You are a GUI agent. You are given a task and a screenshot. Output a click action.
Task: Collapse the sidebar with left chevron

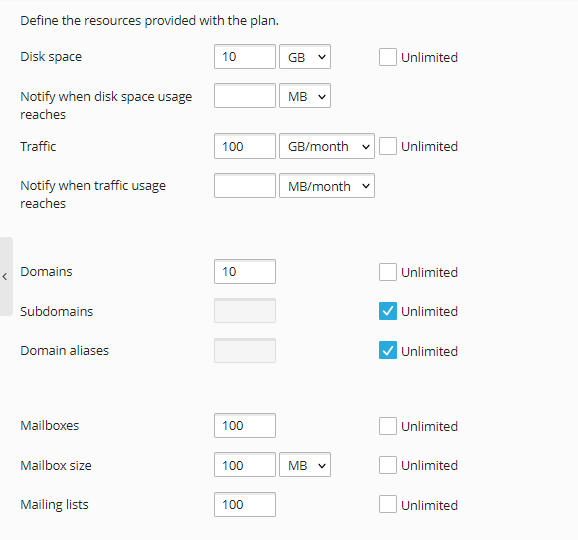6,276
